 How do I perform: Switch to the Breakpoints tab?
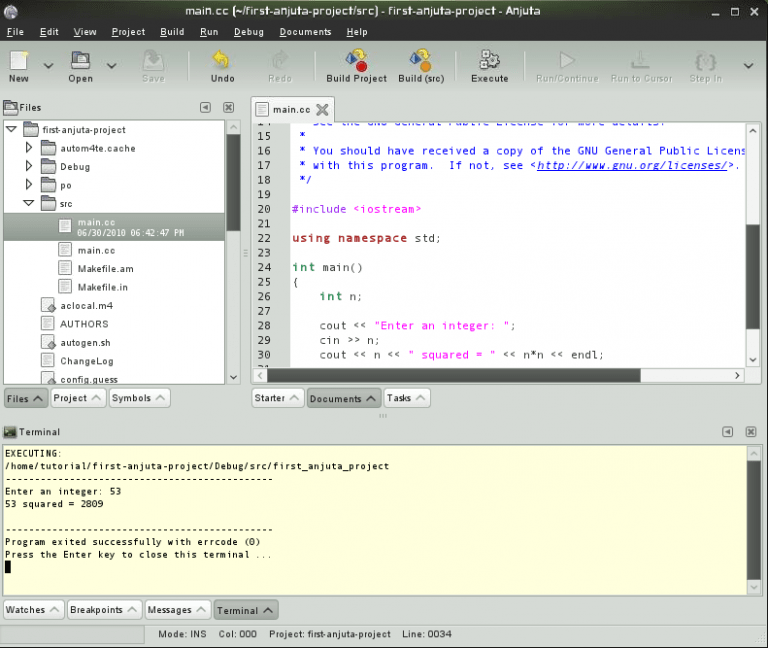pos(104,610)
